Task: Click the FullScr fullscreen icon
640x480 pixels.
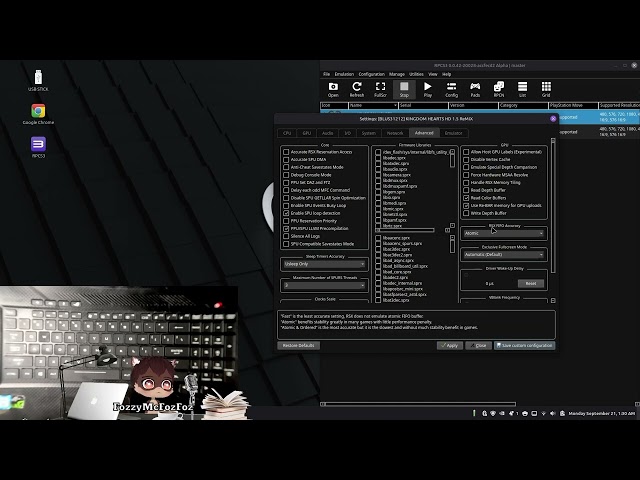Action: (x=380, y=89)
